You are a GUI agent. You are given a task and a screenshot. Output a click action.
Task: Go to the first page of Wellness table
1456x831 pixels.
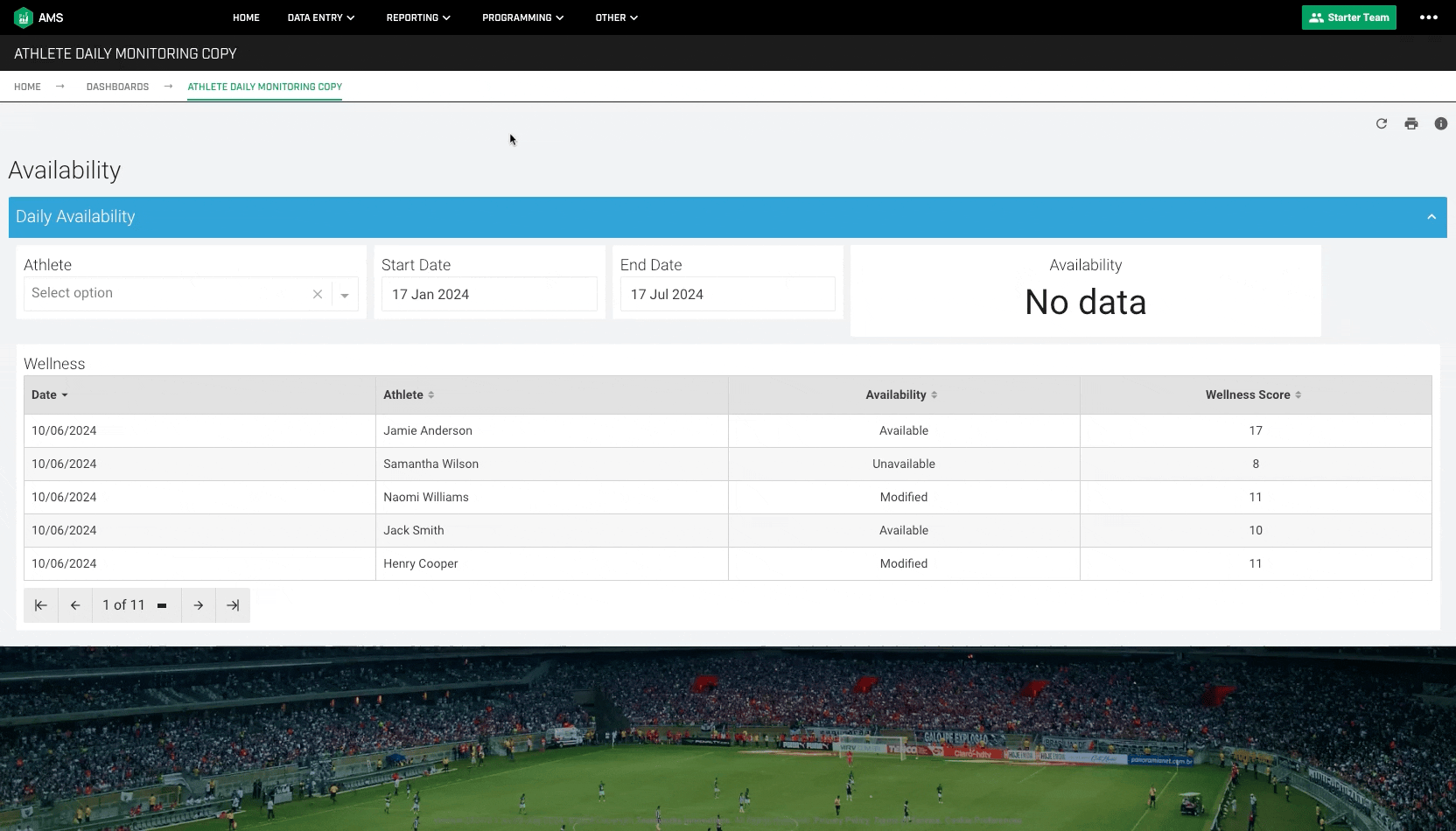[x=41, y=605]
